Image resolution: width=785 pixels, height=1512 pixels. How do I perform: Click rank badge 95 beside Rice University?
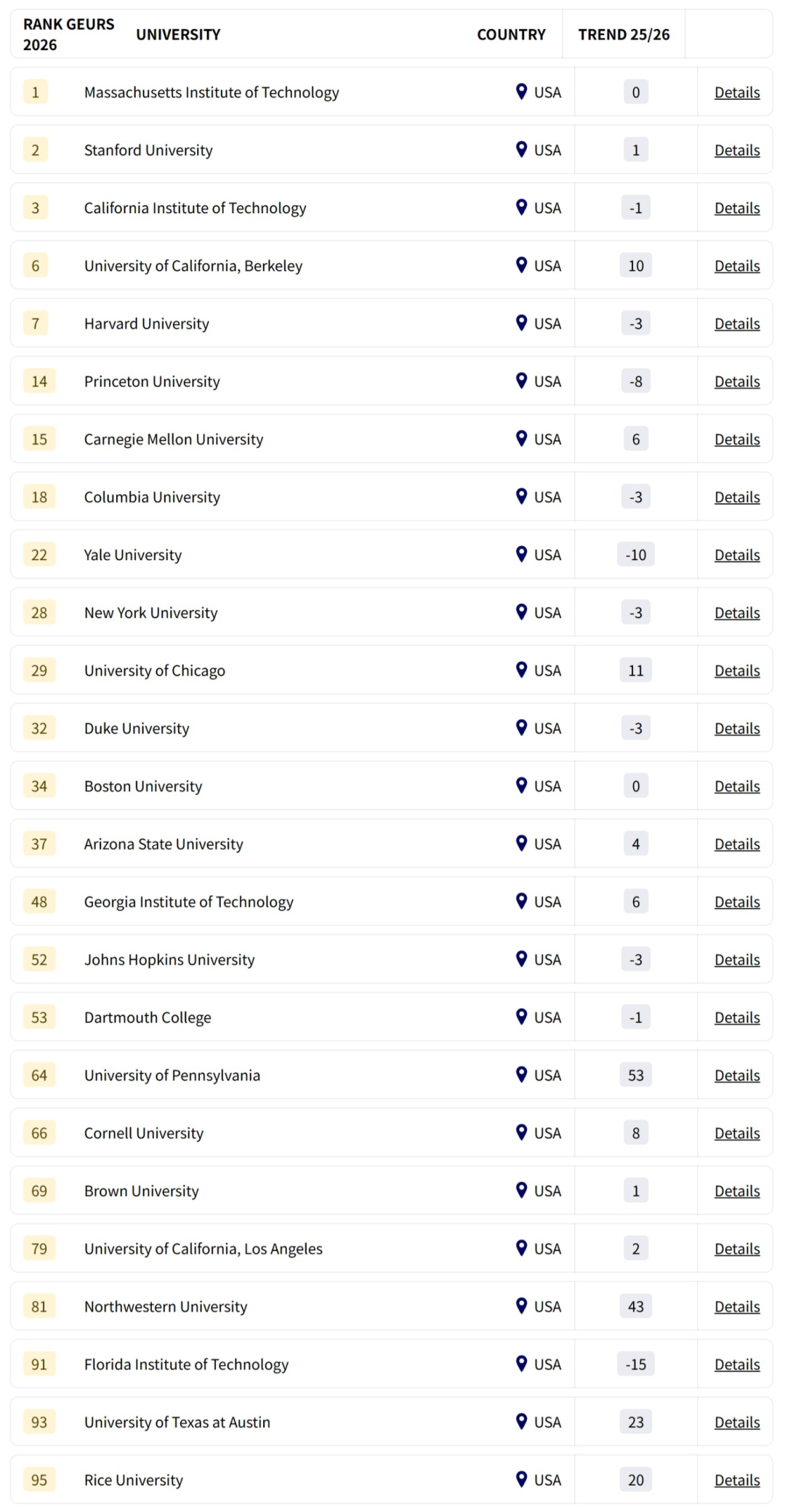39,1480
